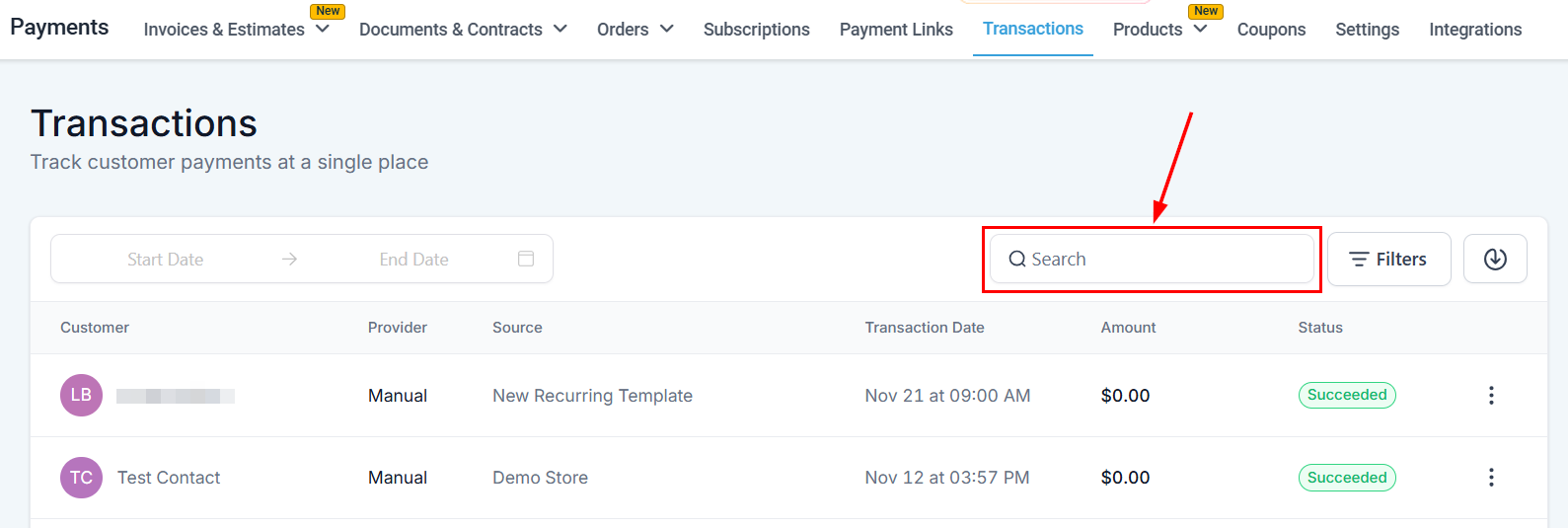Open the Integrations tab
The height and width of the screenshot is (528, 1568).
(x=1474, y=30)
